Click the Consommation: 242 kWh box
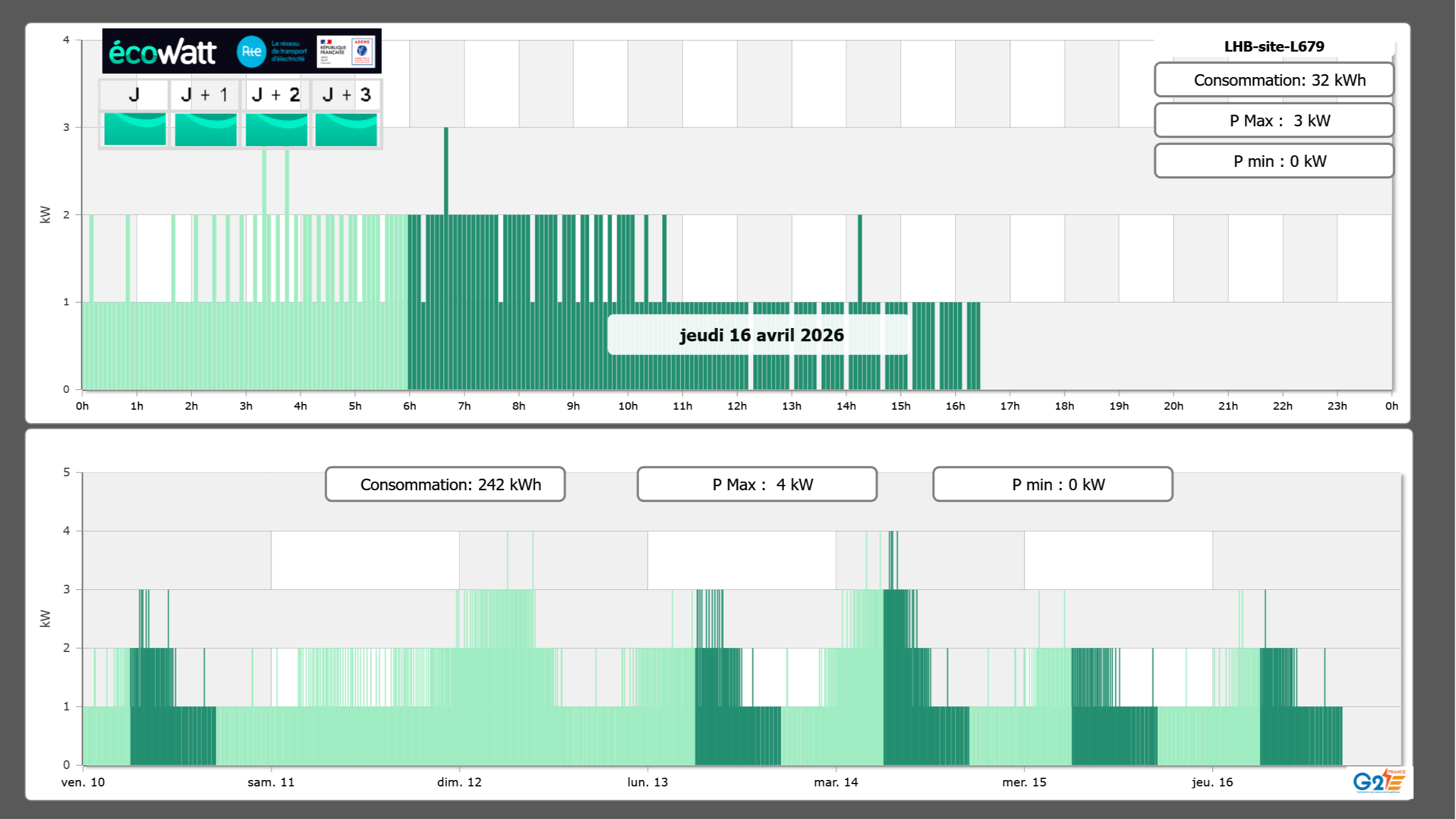The width and height of the screenshot is (1456, 820). 445,484
